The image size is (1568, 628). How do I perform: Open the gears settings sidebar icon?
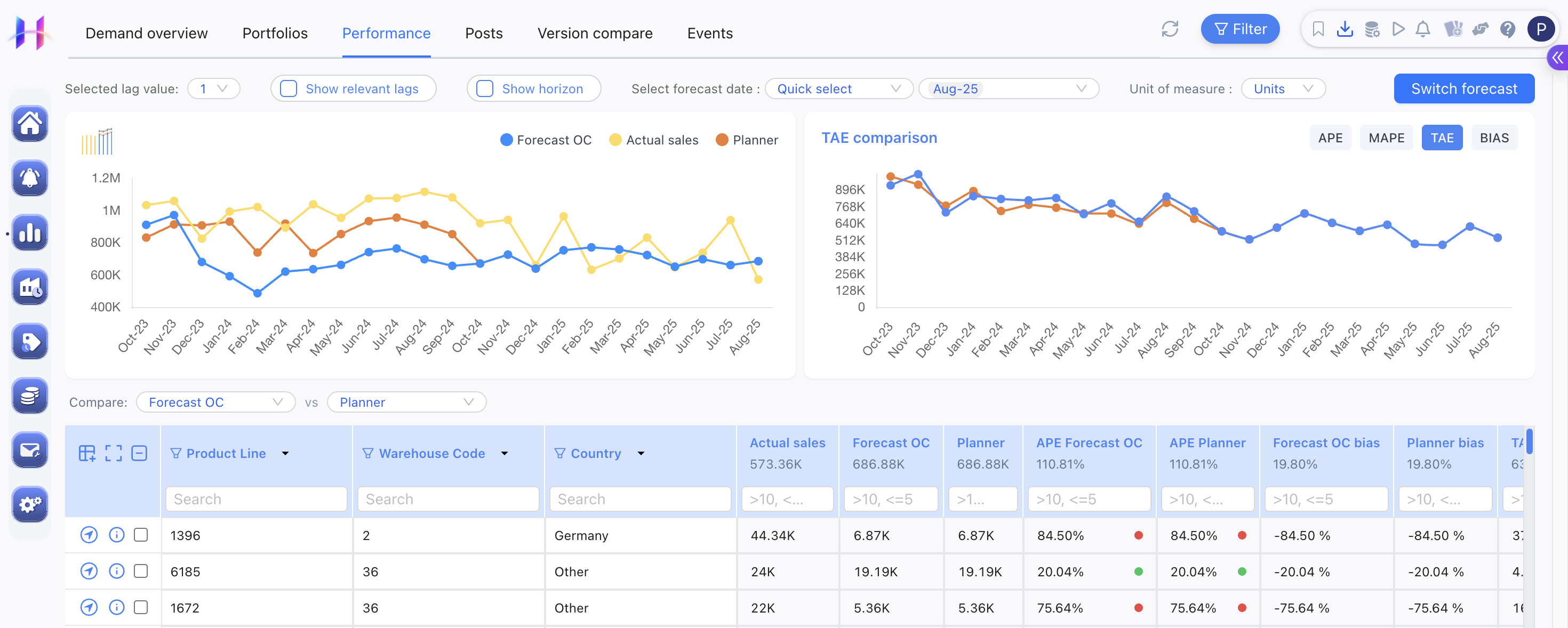[30, 504]
